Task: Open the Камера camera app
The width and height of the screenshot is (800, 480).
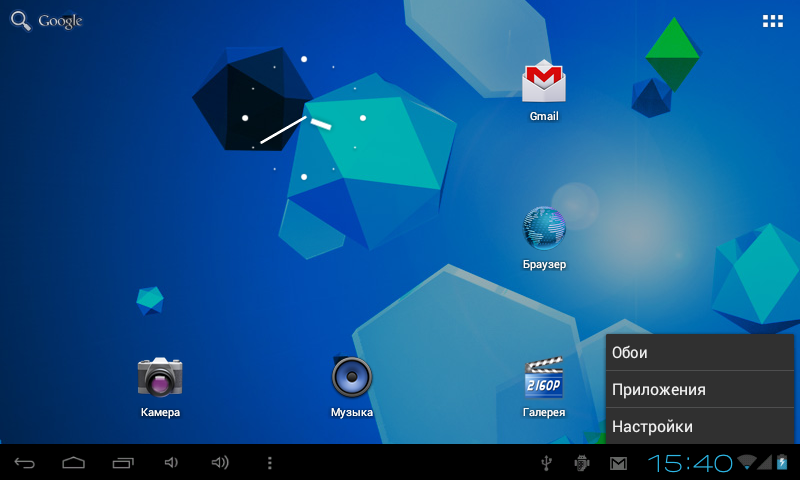Action: pos(160,387)
